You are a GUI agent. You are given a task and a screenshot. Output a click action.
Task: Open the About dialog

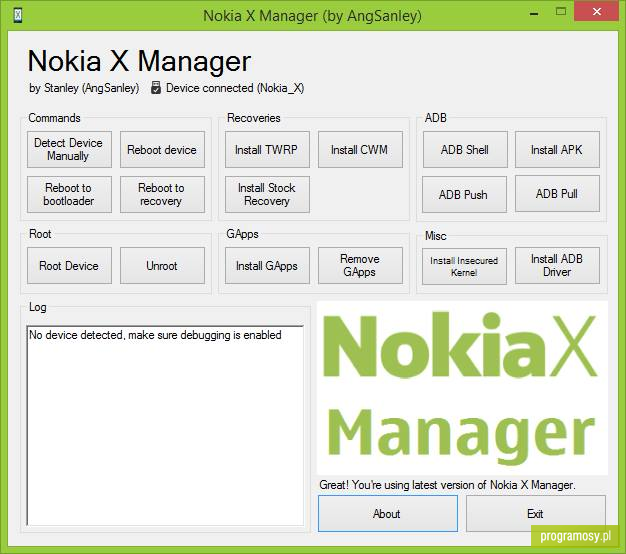pos(388,514)
